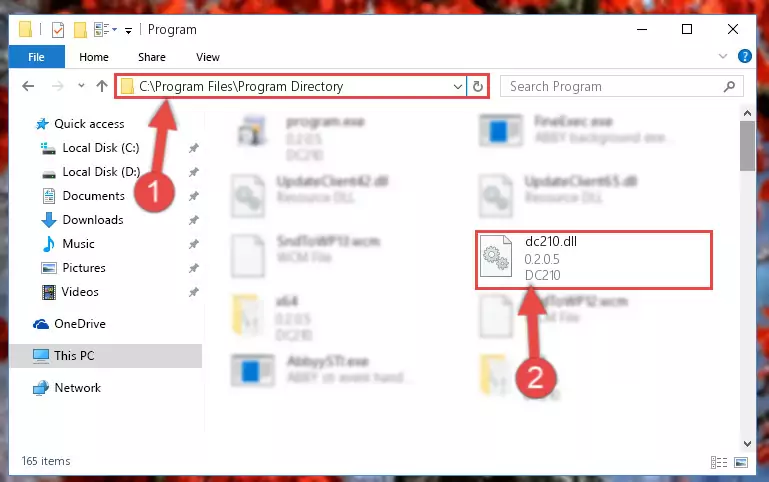Image resolution: width=769 pixels, height=482 pixels.
Task: Click the New folder quick access icon
Action: pos(80,30)
